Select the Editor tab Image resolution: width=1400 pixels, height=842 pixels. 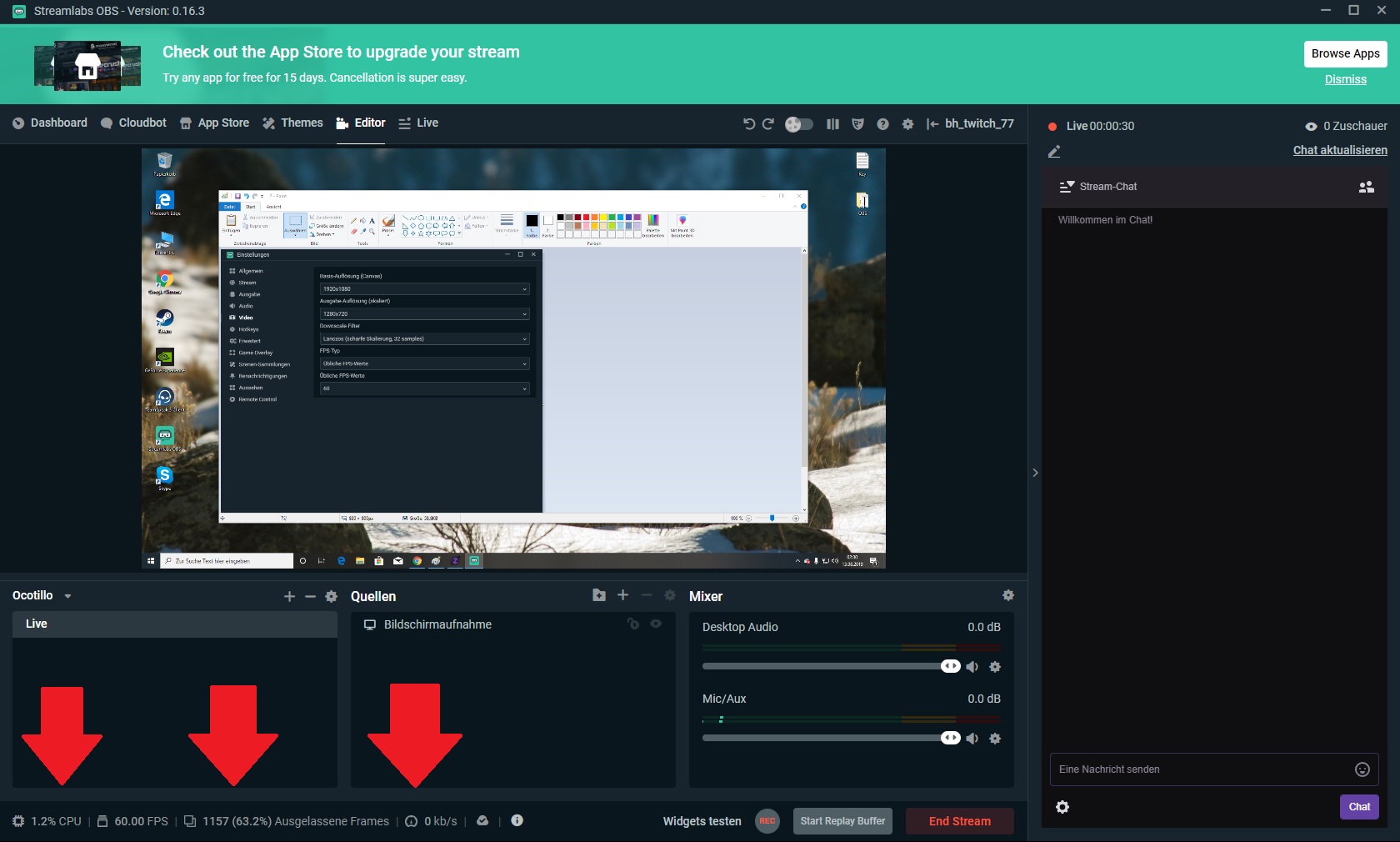(361, 123)
